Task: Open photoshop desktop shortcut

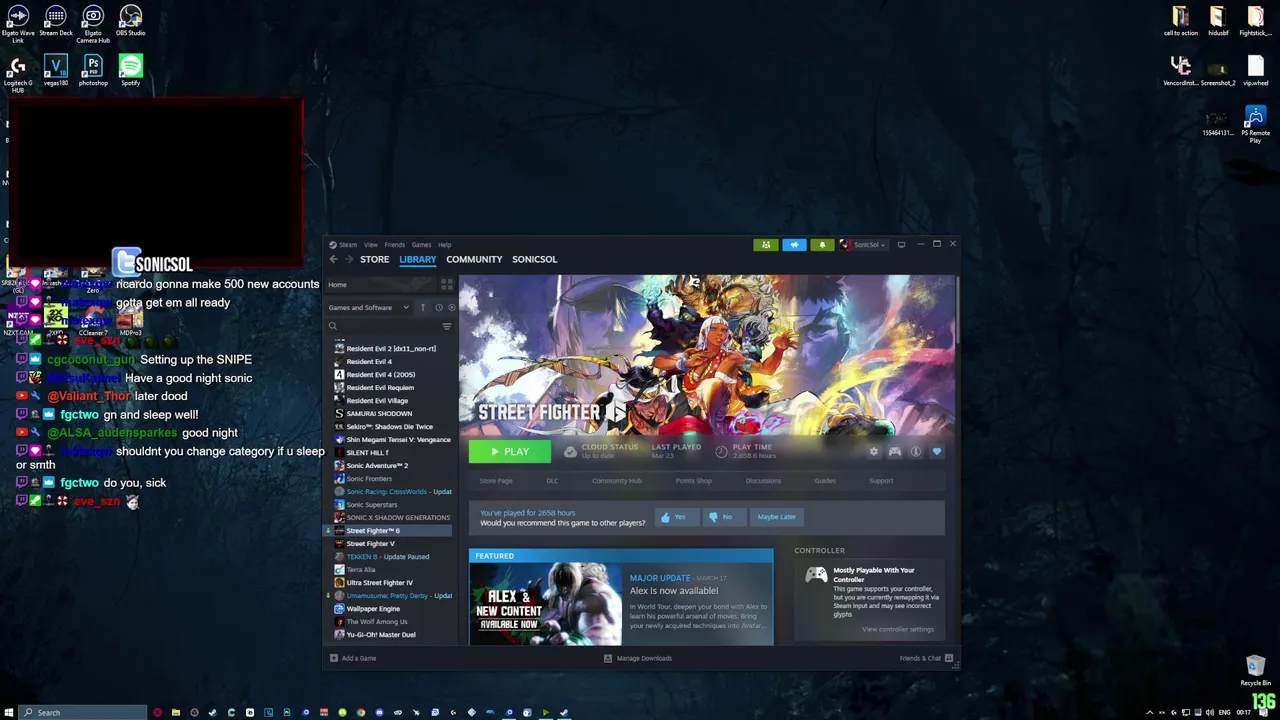Action: (x=93, y=71)
